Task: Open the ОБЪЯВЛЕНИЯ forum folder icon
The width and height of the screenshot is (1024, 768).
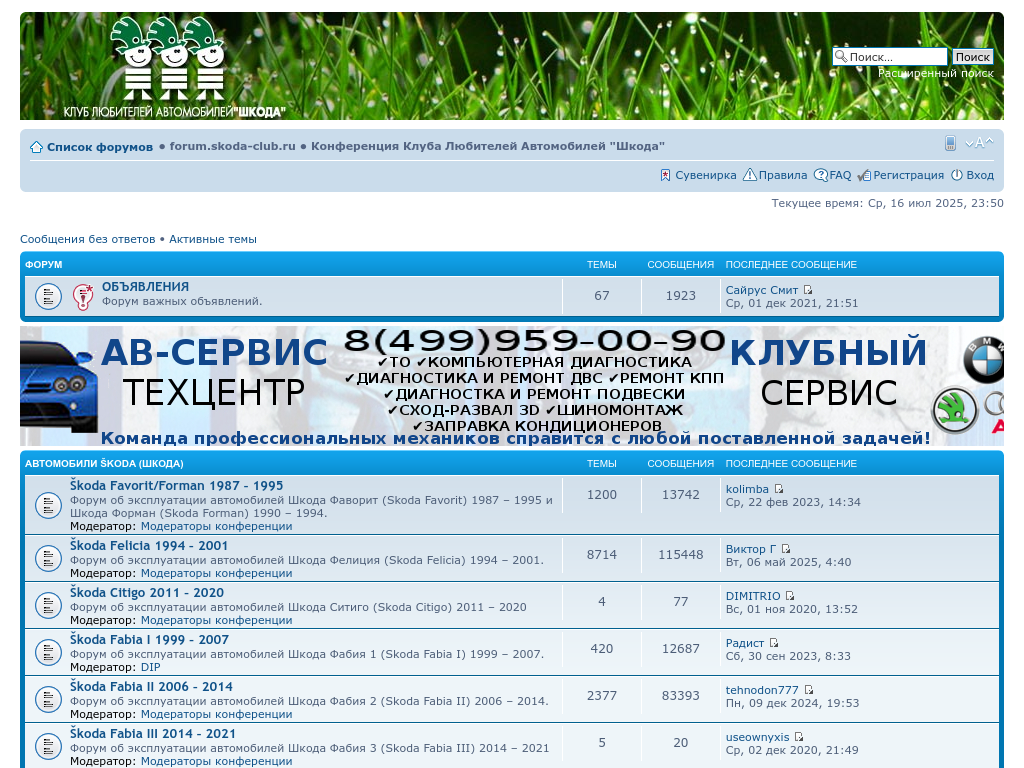Action: (x=48, y=297)
